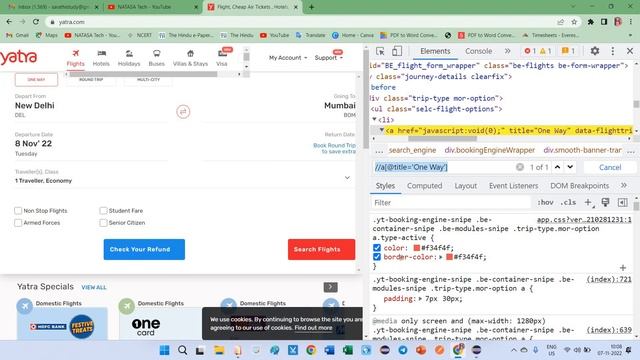Show more DevTools tabs next to Console
640x360 pixels.
[507, 51]
